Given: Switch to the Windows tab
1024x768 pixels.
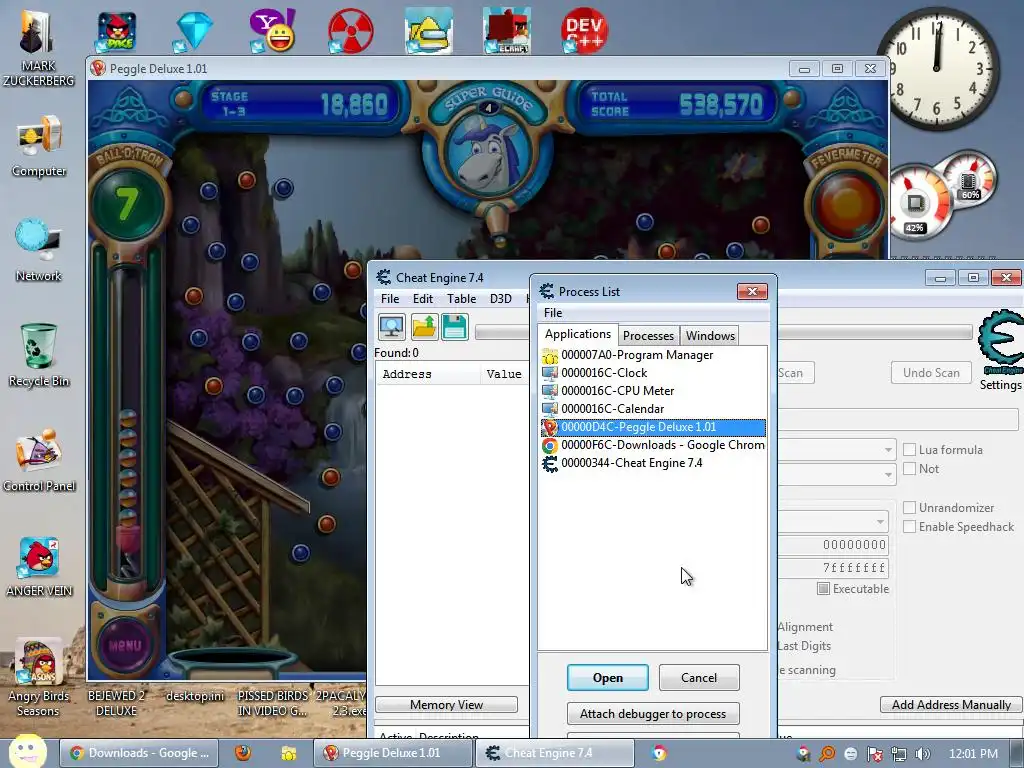Looking at the screenshot, I should tap(710, 336).
